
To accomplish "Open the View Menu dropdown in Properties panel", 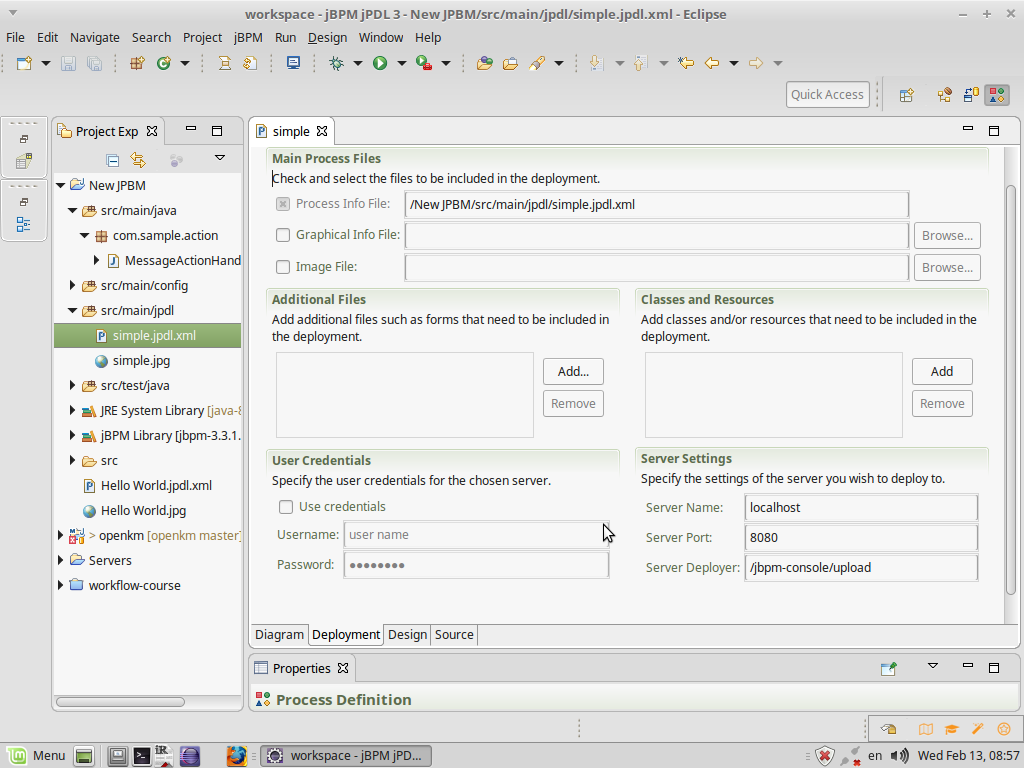I will pos(932,667).
